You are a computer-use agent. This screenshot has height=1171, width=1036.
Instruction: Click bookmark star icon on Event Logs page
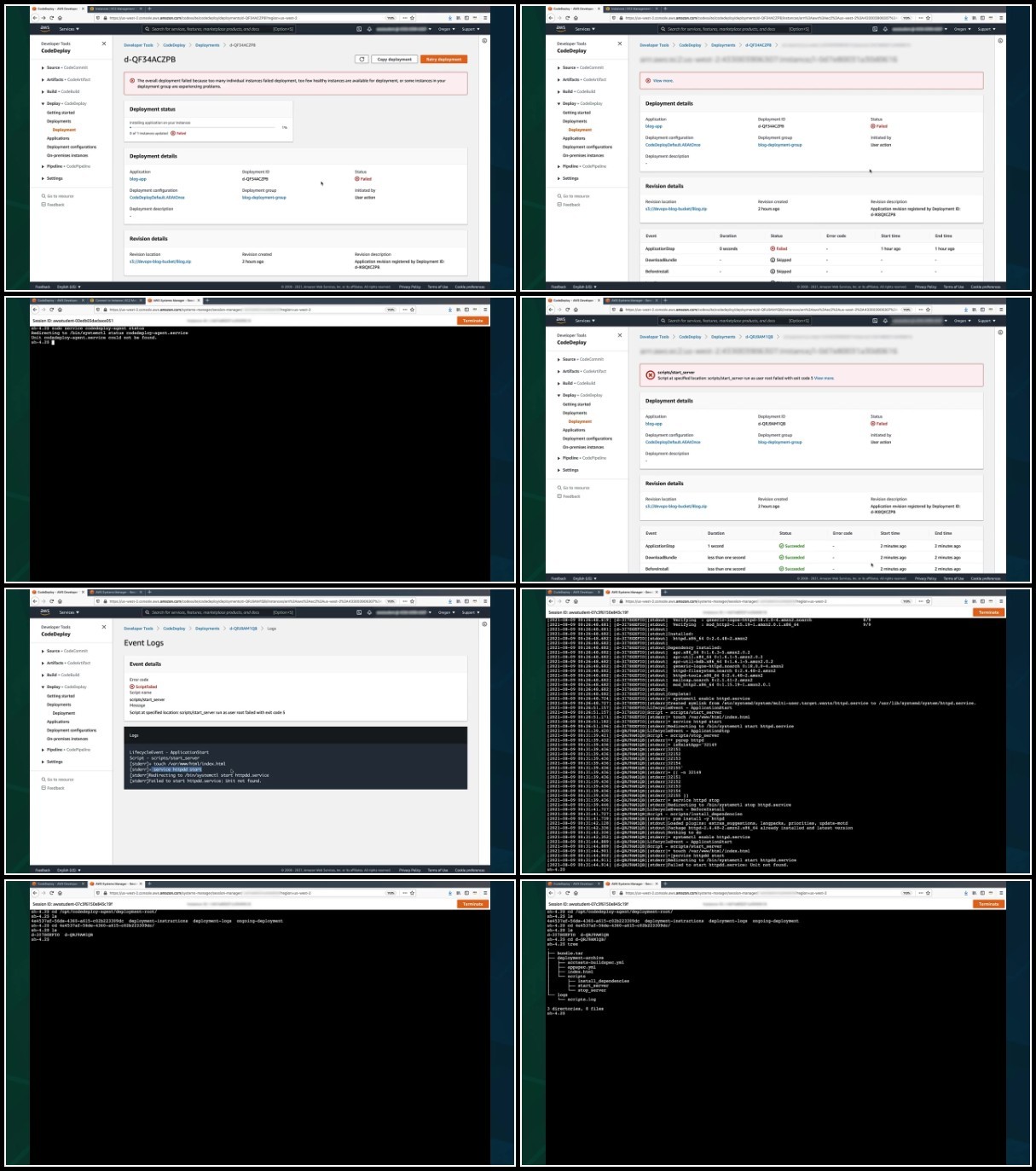click(413, 601)
